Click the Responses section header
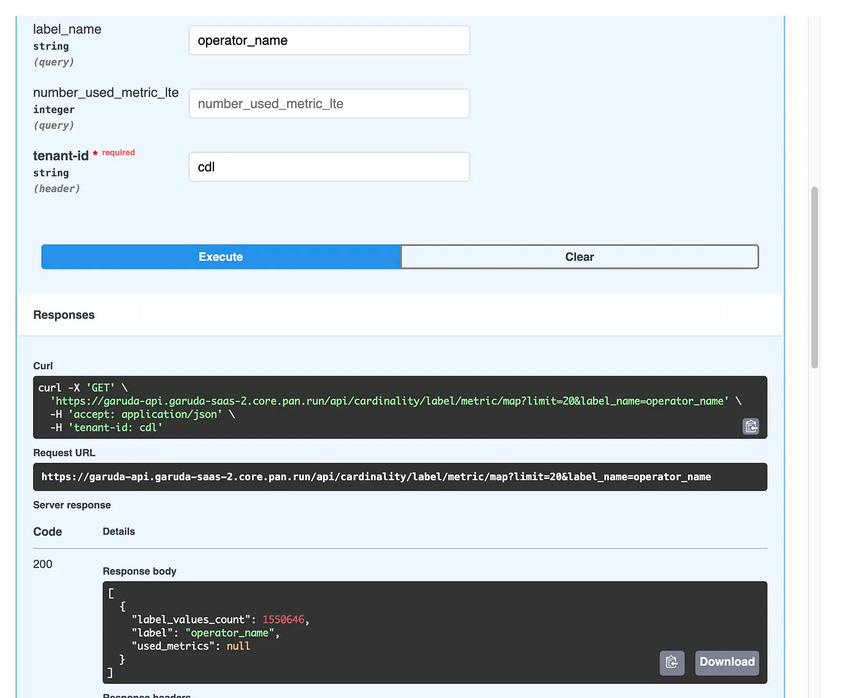This screenshot has width=856, height=698. pyautogui.click(x=64, y=315)
